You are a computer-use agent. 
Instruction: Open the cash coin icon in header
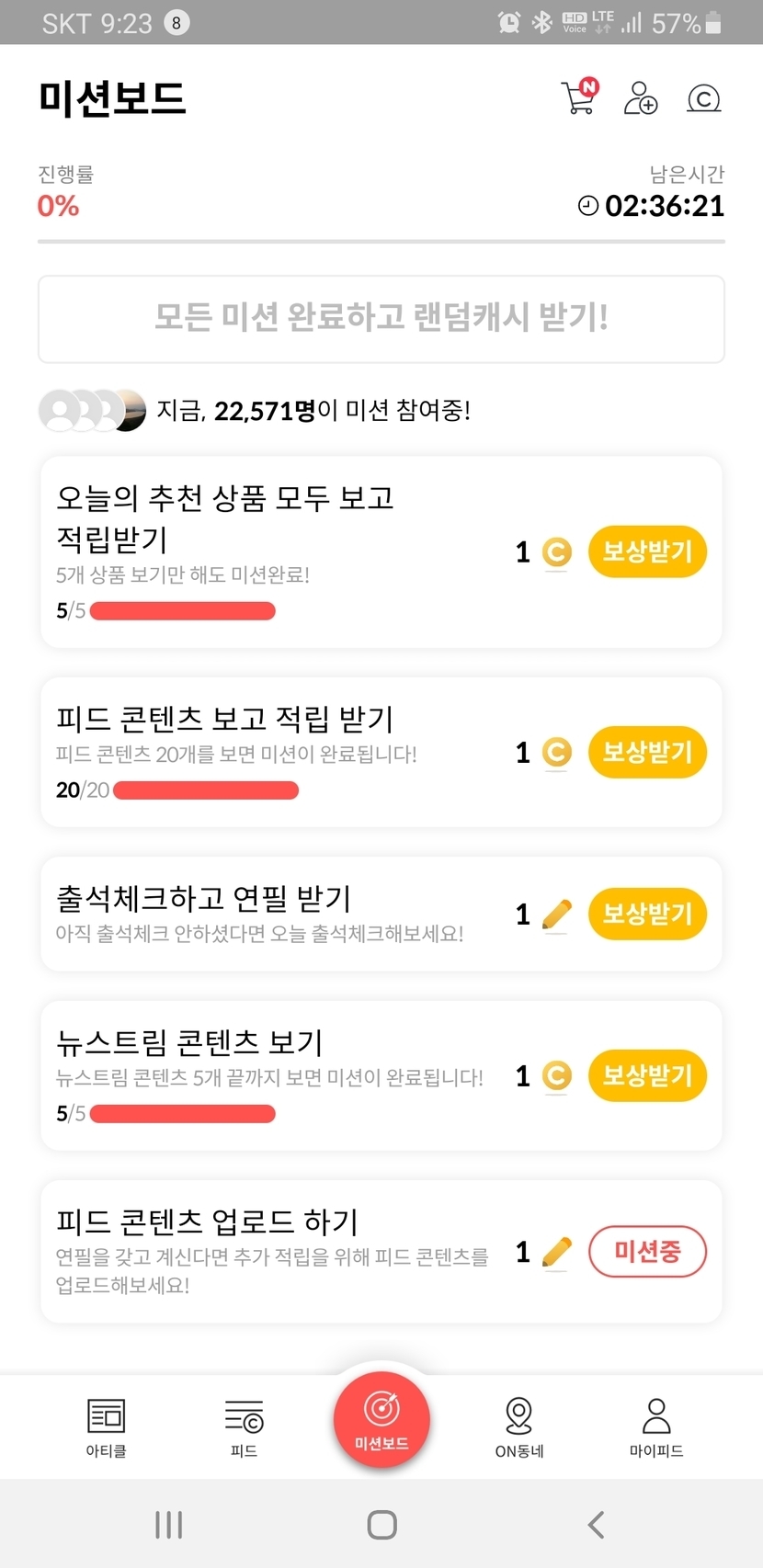tap(704, 98)
